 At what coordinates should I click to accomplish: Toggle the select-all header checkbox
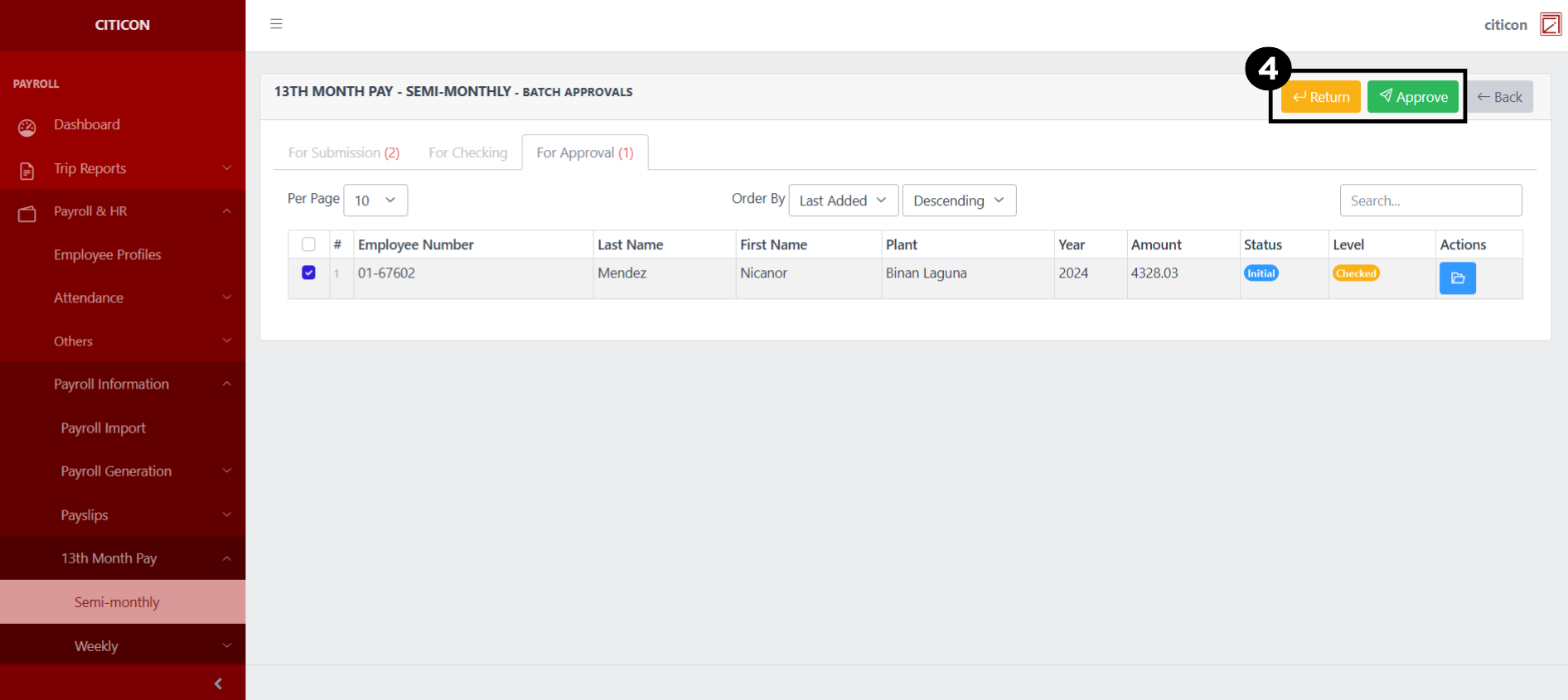pos(308,244)
